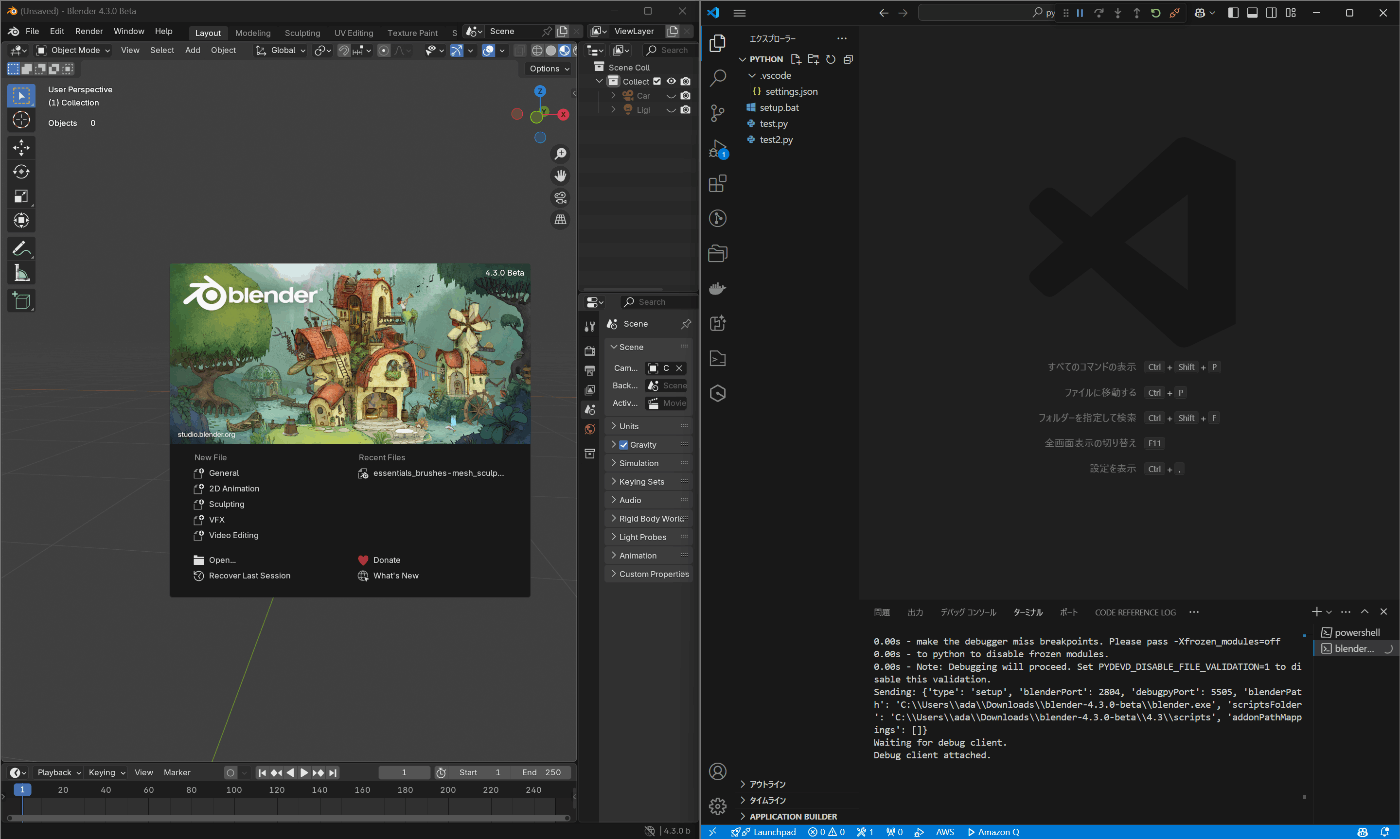The image size is (1400, 839).
Task: Select the Measure tool in Blender toolbar
Action: (x=21, y=273)
